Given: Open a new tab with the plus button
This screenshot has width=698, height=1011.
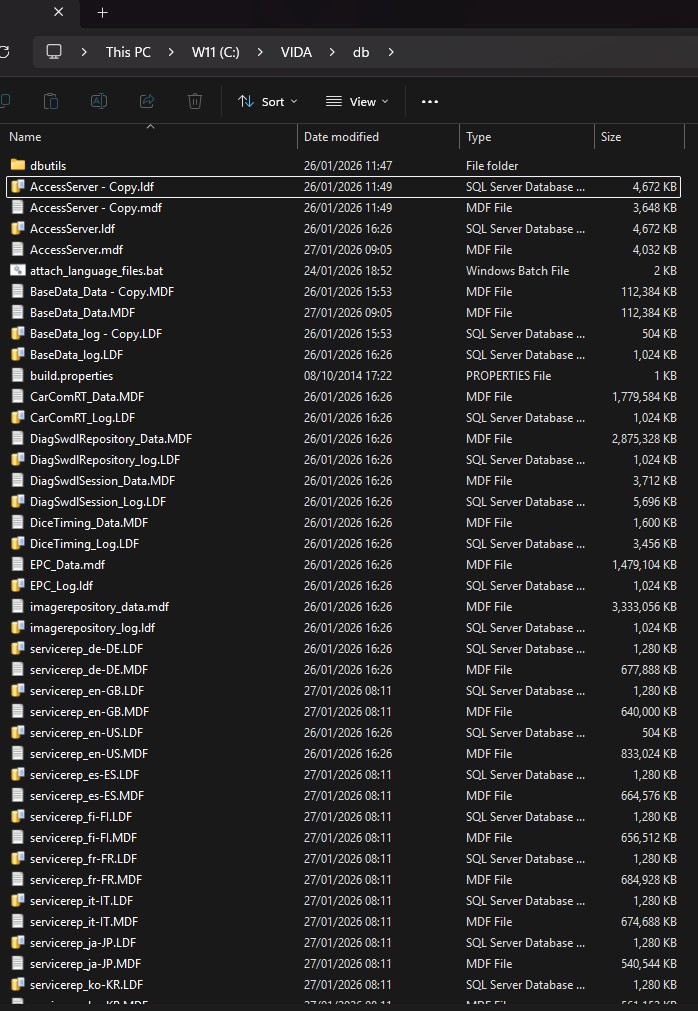Looking at the screenshot, I should tap(102, 13).
